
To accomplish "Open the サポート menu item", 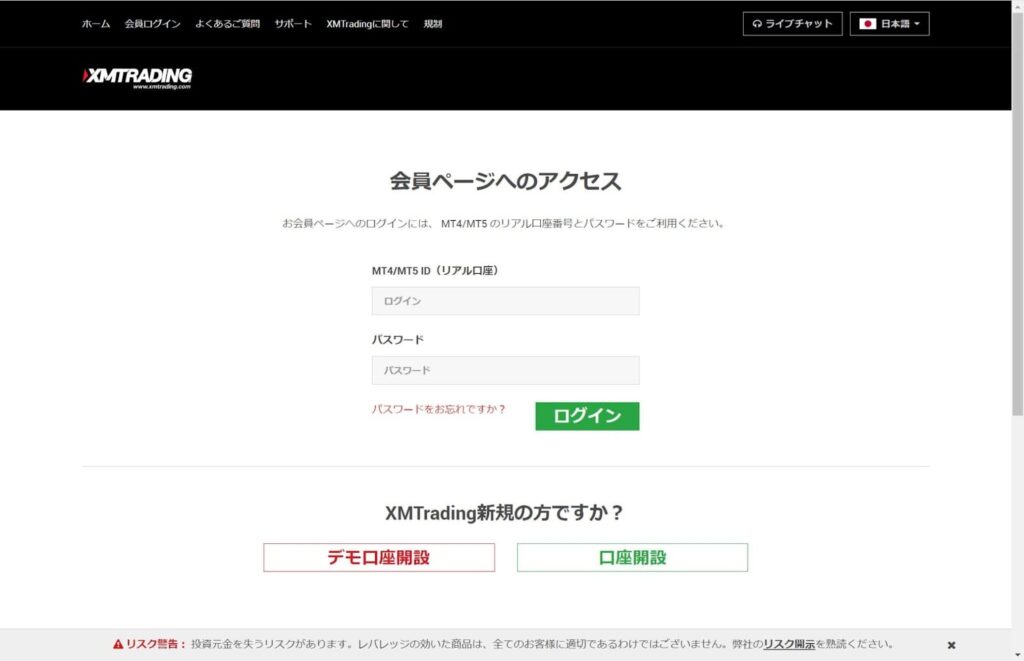I will click(293, 24).
